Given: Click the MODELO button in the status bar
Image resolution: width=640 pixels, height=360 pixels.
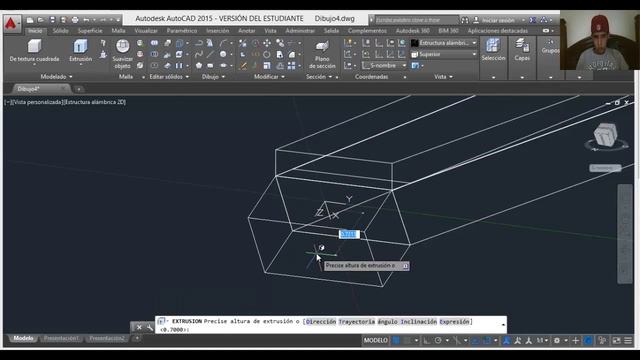Looking at the screenshot, I should pos(376,340).
